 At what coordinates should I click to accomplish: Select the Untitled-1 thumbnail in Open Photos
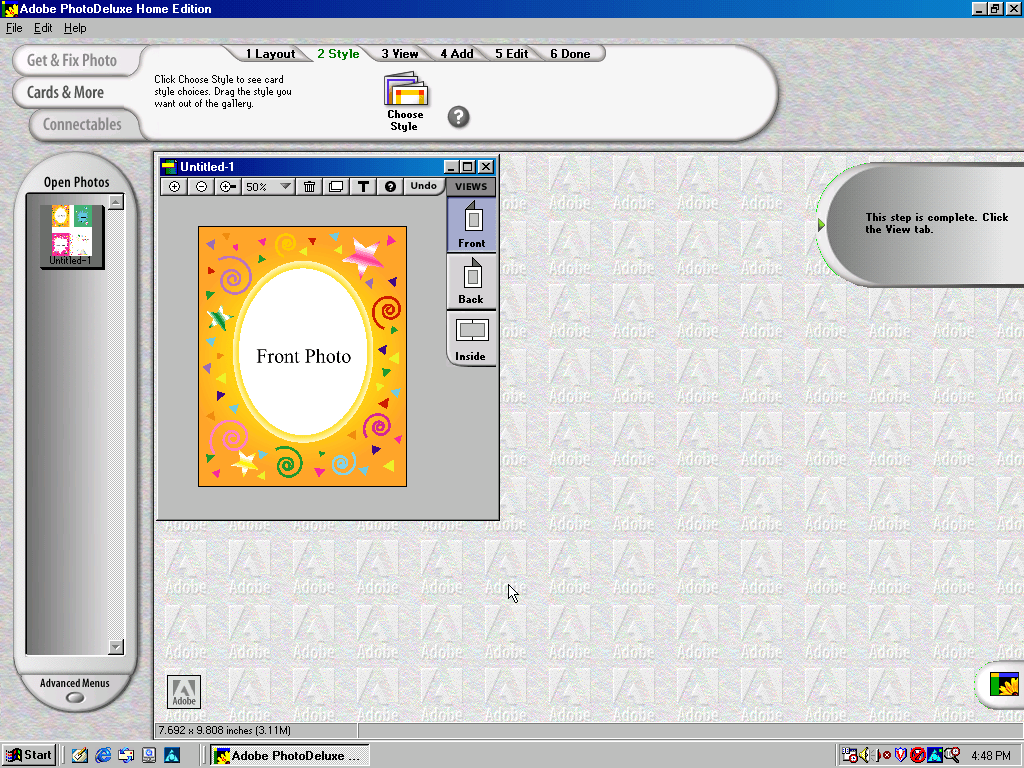(72, 236)
